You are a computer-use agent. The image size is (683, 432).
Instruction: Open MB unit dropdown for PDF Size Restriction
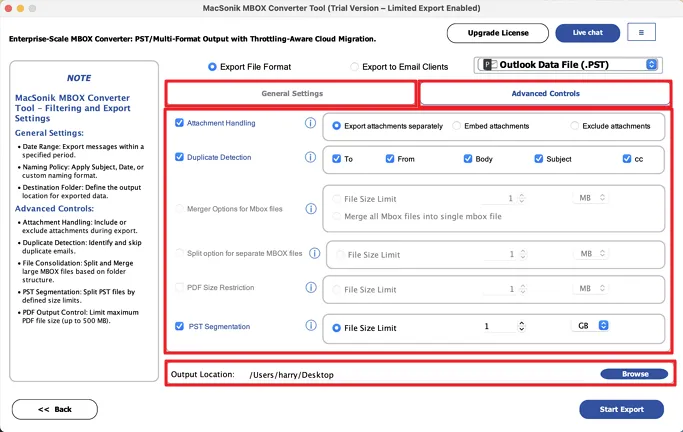pos(591,288)
